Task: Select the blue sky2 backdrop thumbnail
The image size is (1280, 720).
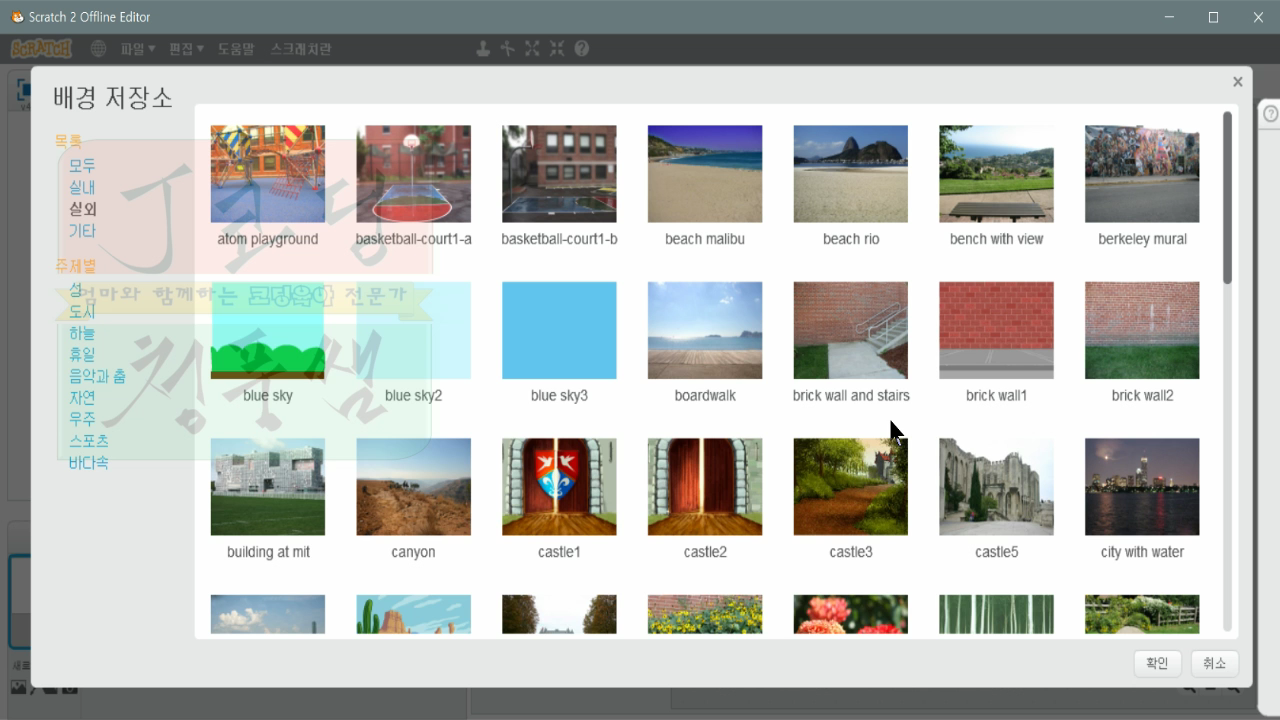Action: (413, 330)
